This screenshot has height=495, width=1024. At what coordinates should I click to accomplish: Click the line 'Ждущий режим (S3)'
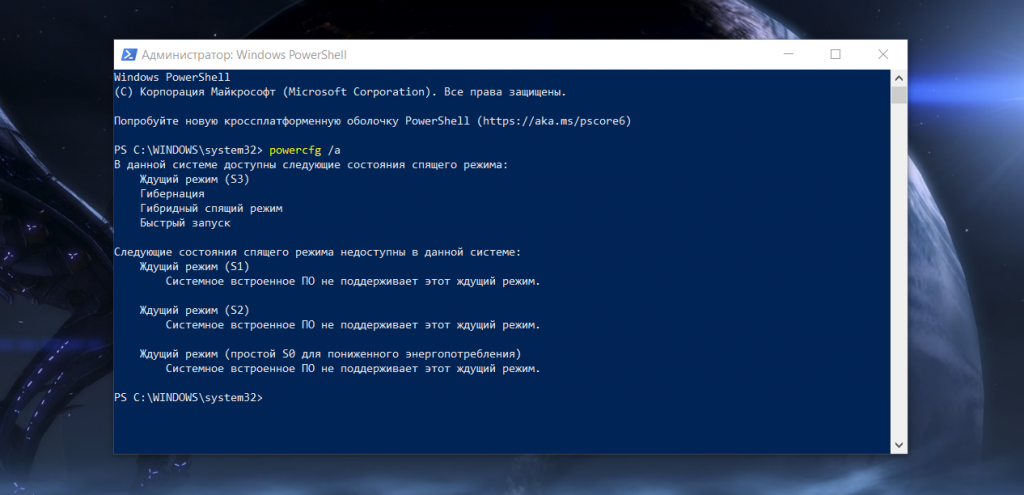pos(195,179)
